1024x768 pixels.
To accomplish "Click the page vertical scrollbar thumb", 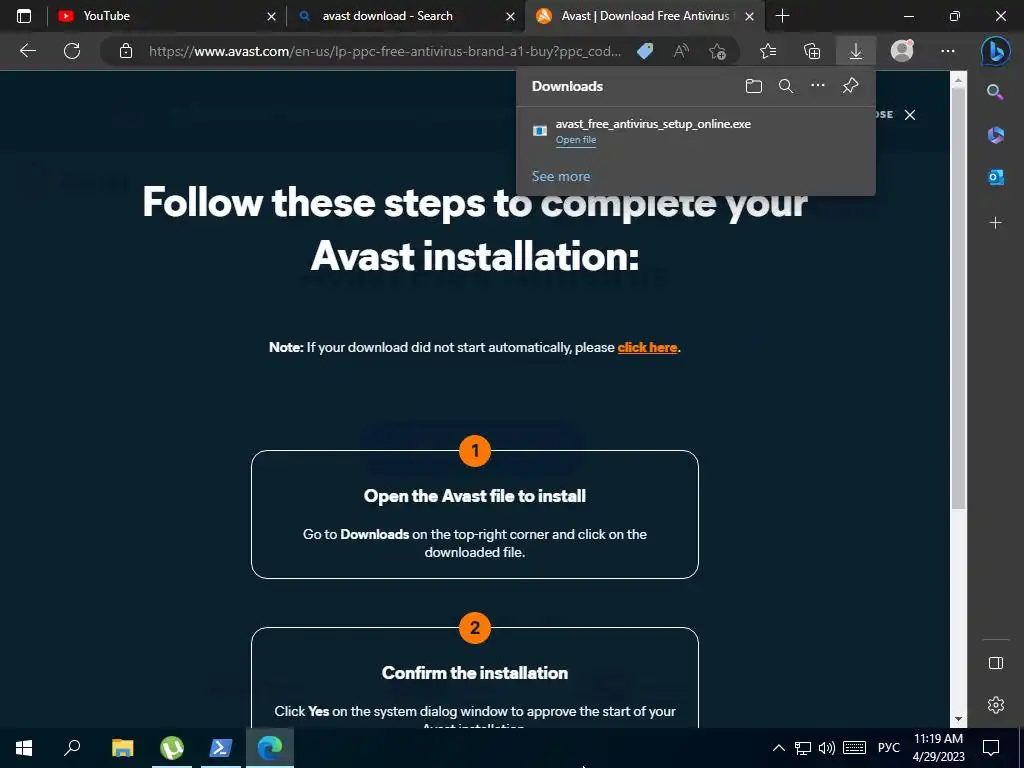I will pyautogui.click(x=958, y=298).
